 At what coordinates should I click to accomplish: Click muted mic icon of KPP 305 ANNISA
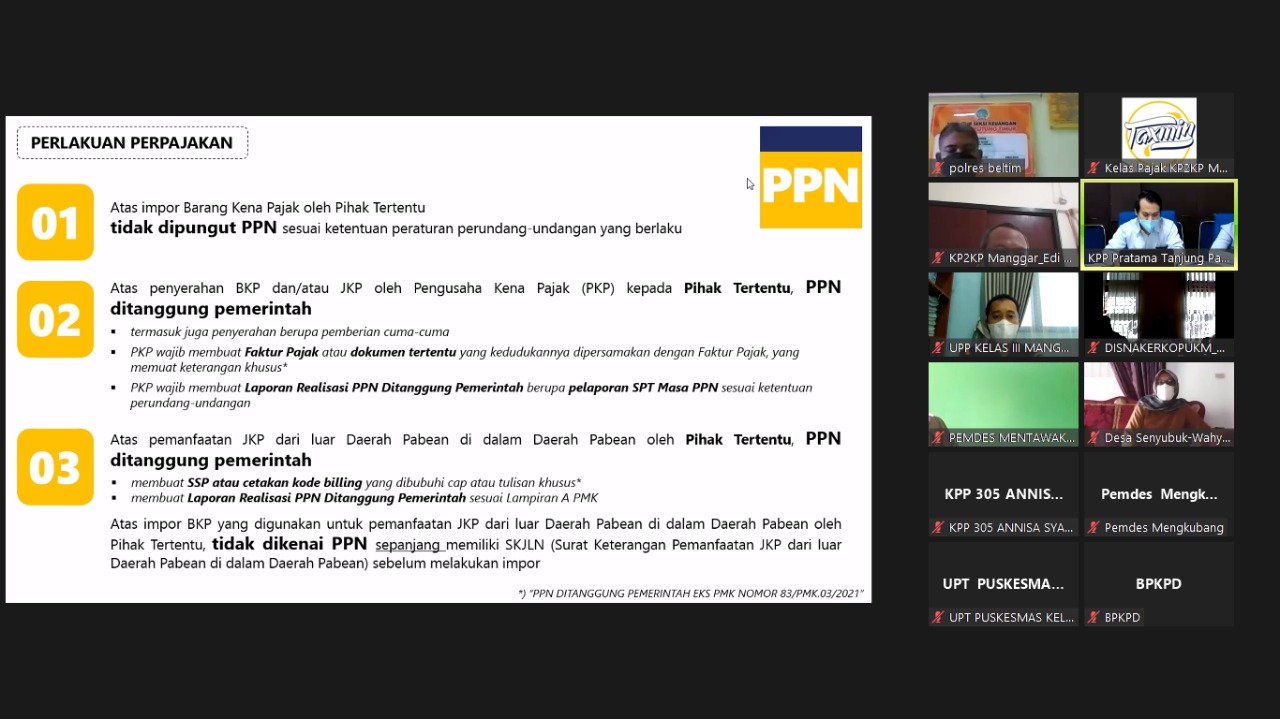pos(938,528)
